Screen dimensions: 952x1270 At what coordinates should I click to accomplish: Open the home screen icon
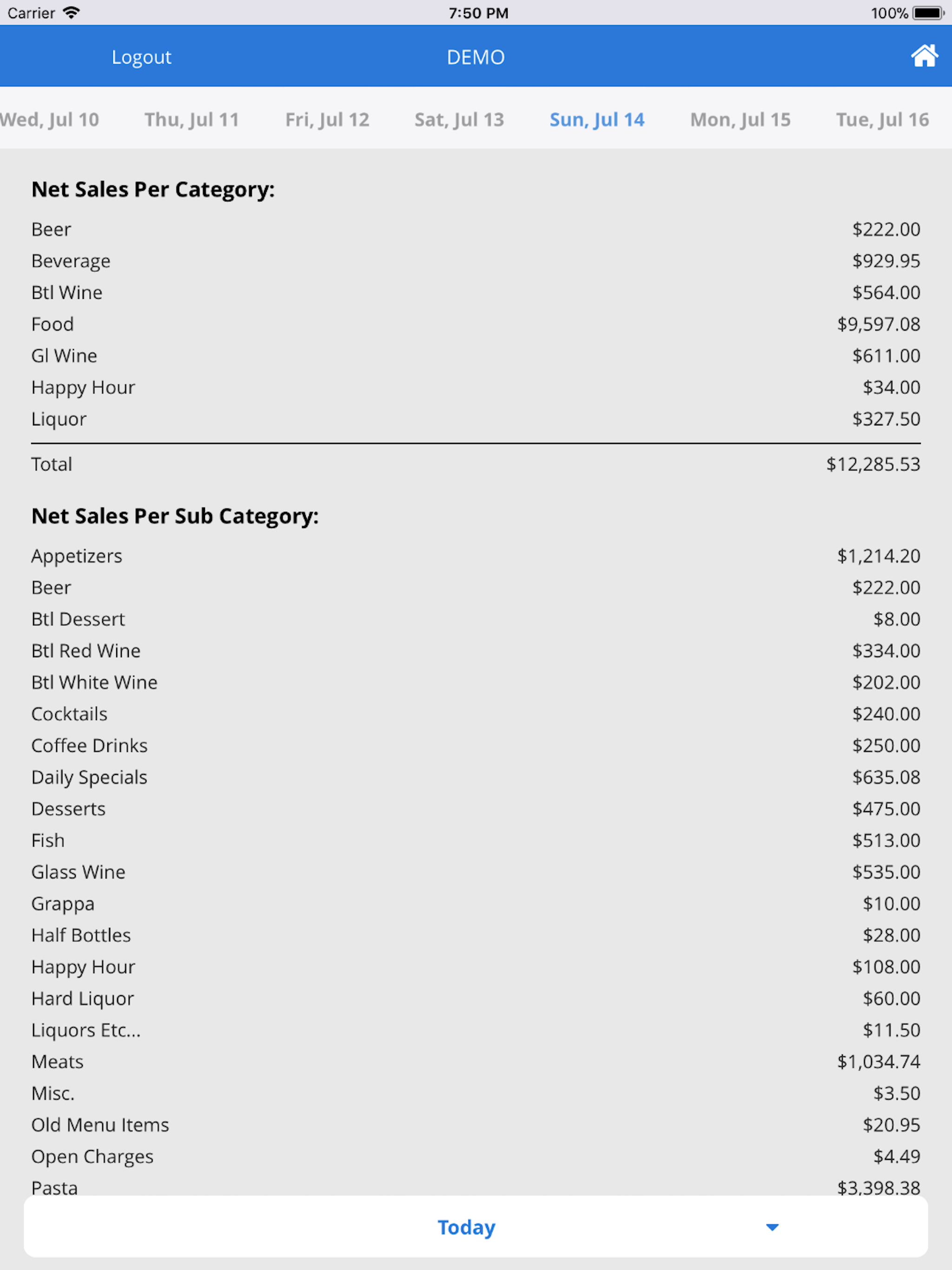(924, 56)
